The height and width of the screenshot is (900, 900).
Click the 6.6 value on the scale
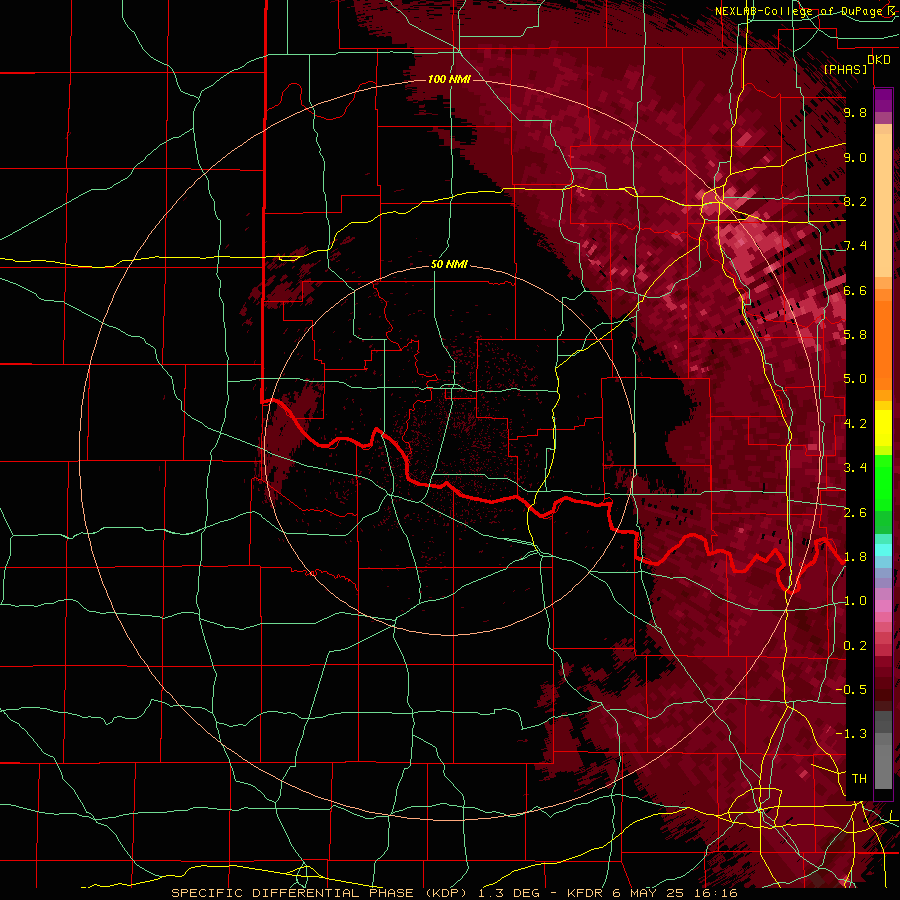click(855, 290)
